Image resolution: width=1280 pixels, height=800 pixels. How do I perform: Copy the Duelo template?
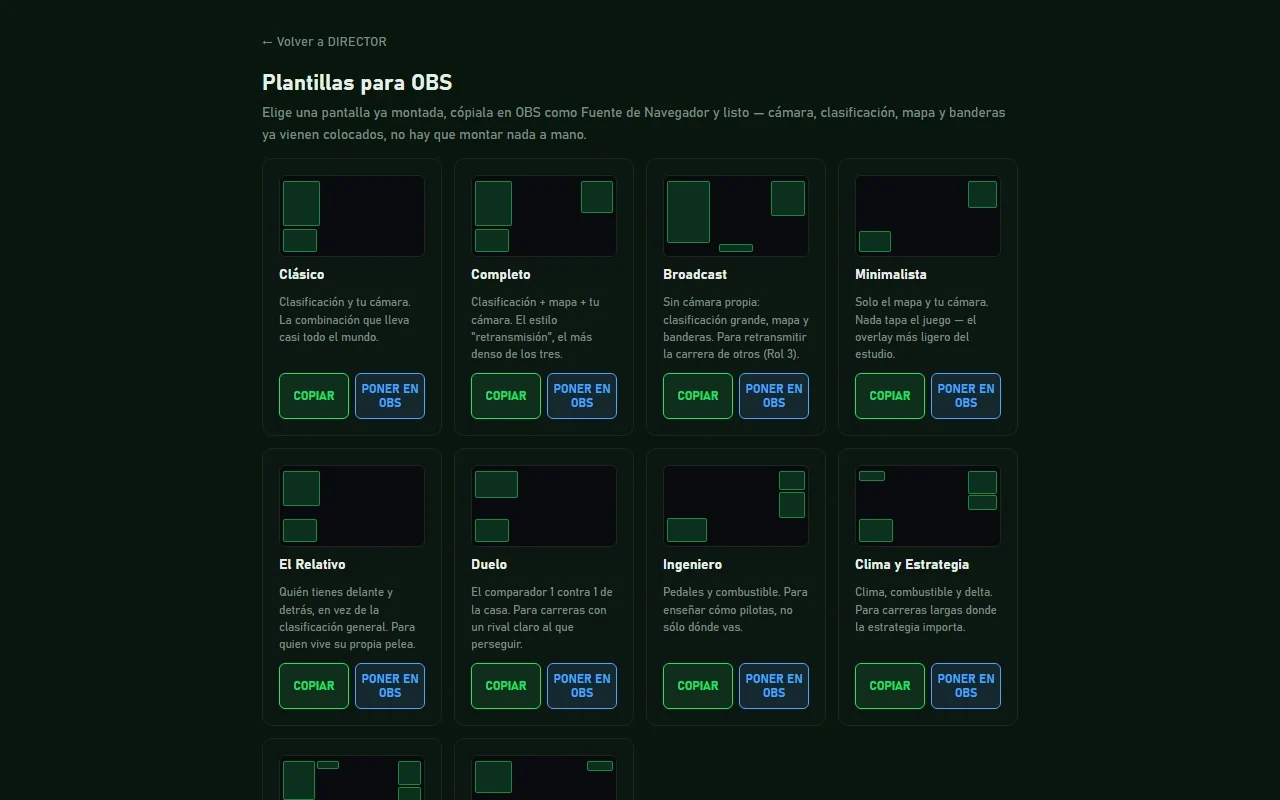click(506, 686)
